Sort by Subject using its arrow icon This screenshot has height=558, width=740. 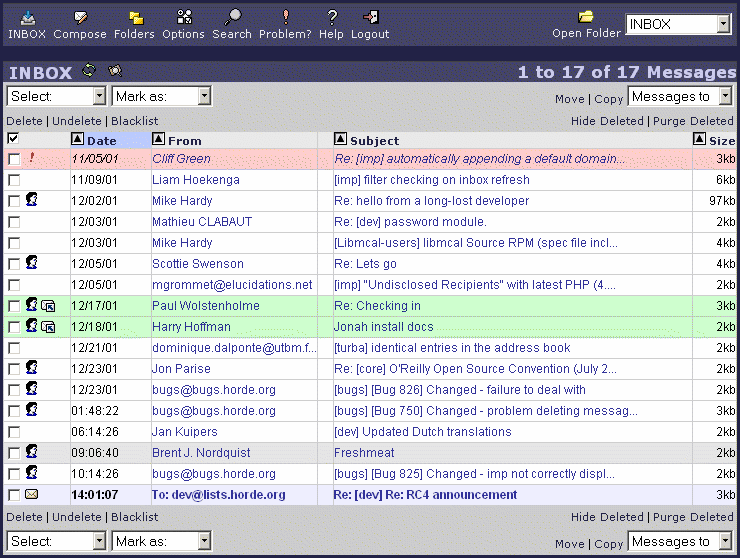click(x=340, y=139)
